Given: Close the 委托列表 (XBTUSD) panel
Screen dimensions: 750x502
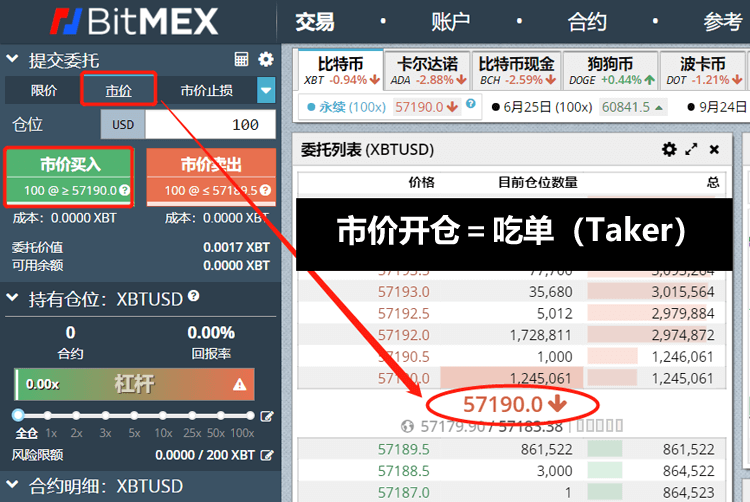Looking at the screenshot, I should pyautogui.click(x=714, y=150).
